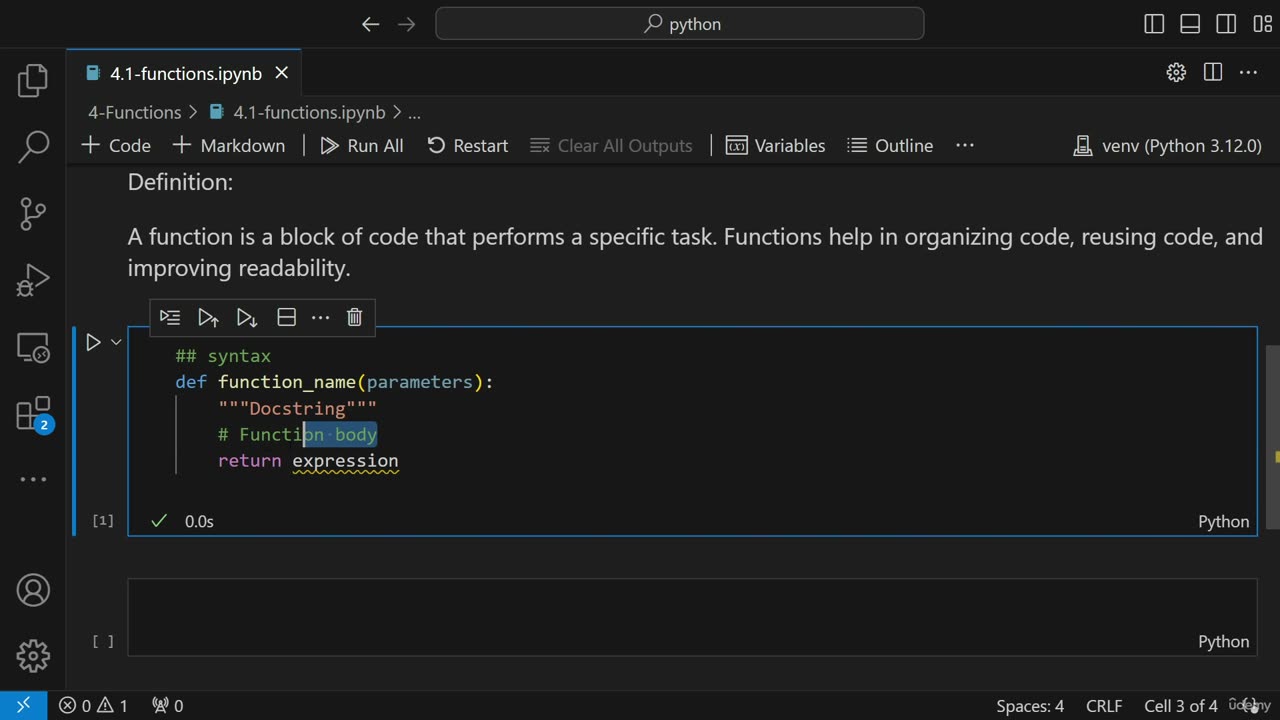
Task: Click the """Docstring""" line
Action: pyautogui.click(x=297, y=408)
